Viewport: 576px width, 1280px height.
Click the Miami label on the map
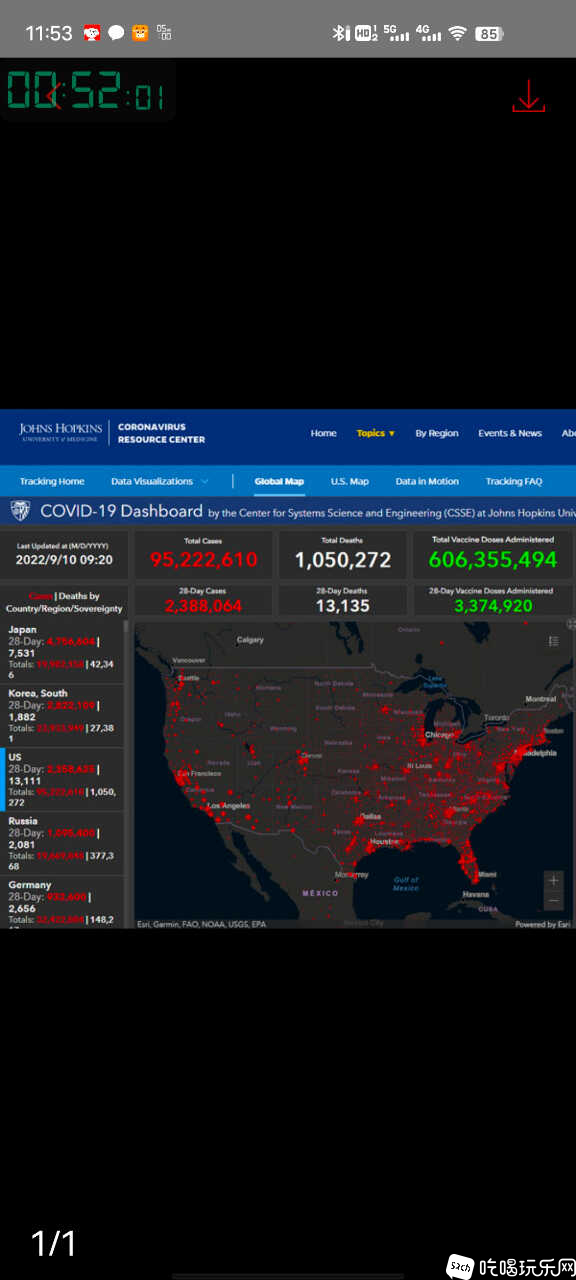486,874
